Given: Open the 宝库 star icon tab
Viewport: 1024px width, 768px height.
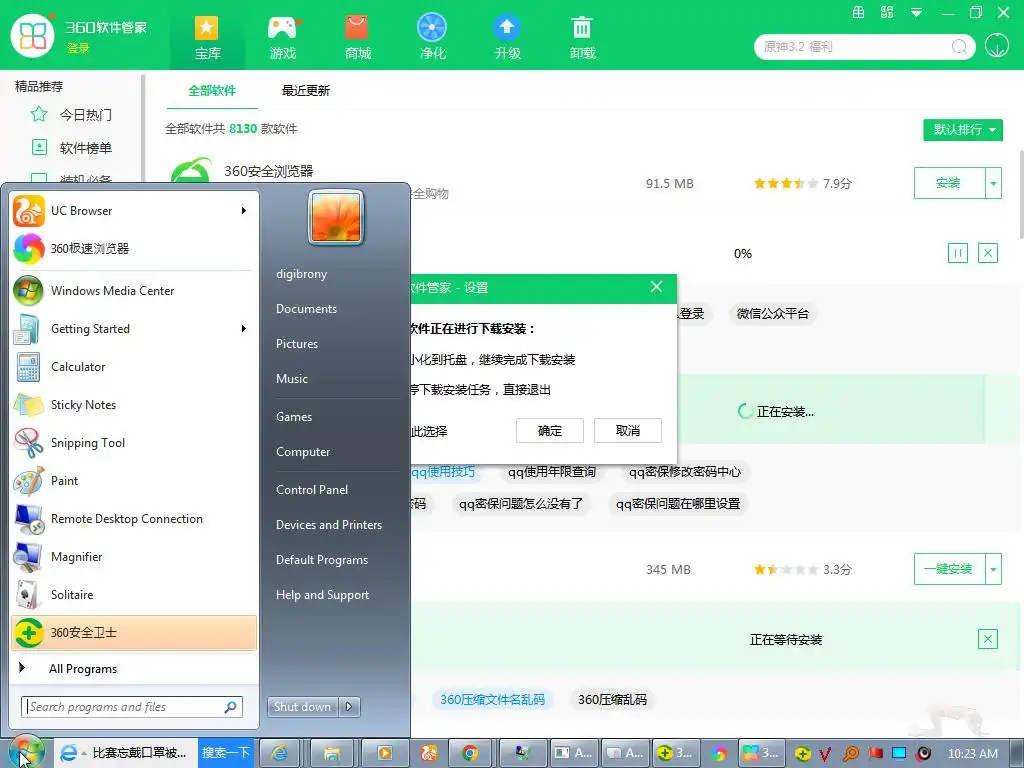Looking at the screenshot, I should point(207,37).
